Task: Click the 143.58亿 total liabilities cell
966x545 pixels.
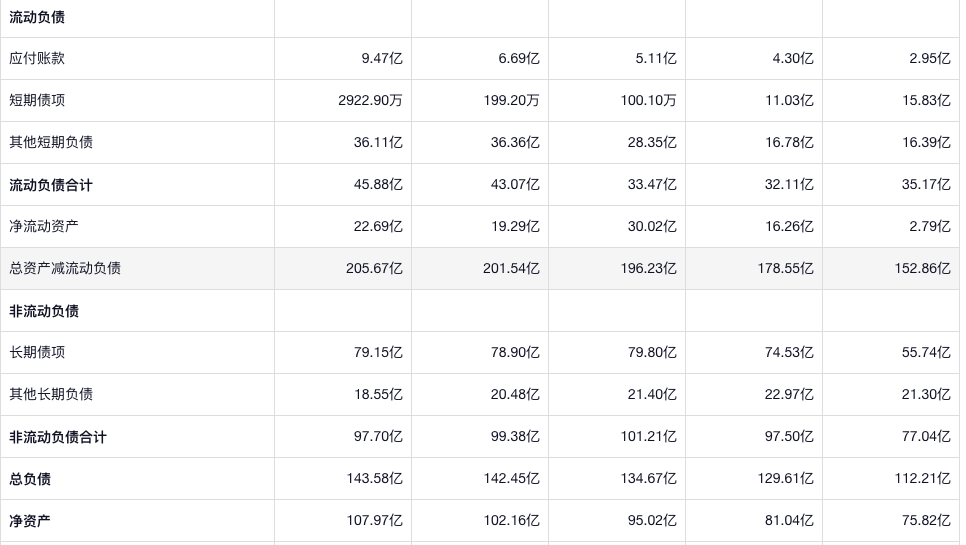Action: point(374,479)
